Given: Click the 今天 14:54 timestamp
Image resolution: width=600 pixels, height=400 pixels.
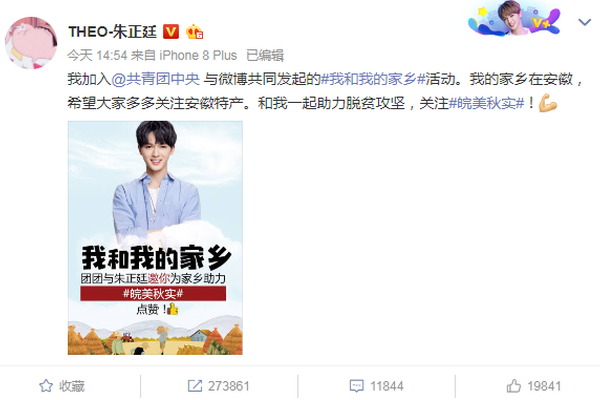Looking at the screenshot, I should pyautogui.click(x=97, y=56).
